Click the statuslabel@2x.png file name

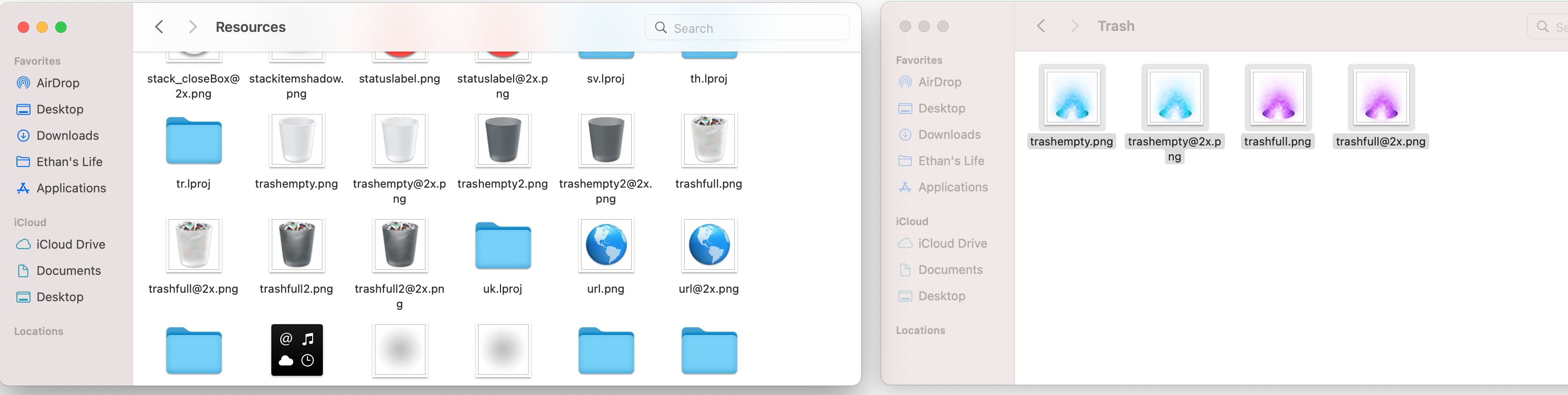[x=503, y=86]
